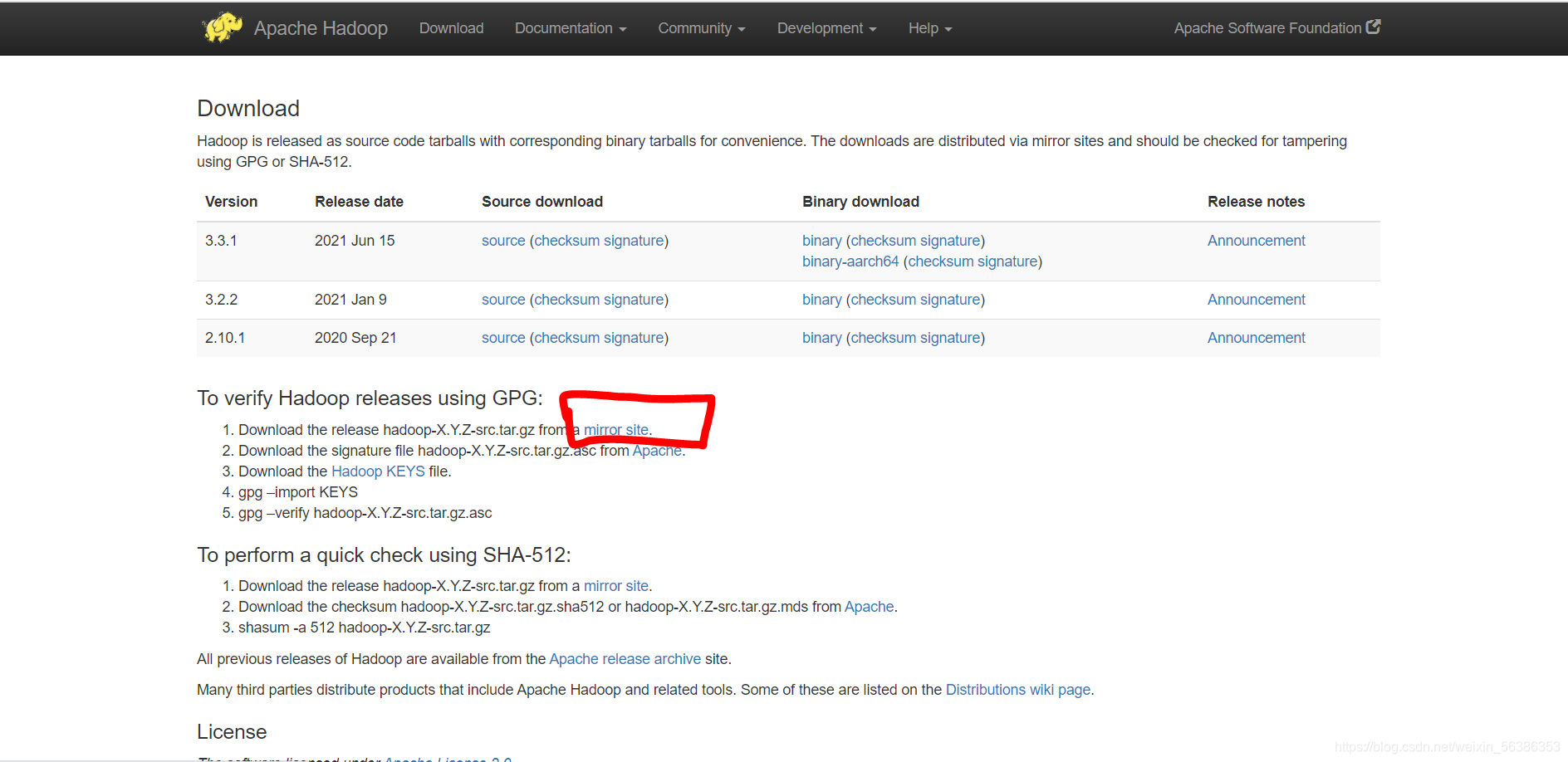This screenshot has height=762, width=1568.
Task: Open binary checksum for version 2.10.1
Action: [883, 338]
